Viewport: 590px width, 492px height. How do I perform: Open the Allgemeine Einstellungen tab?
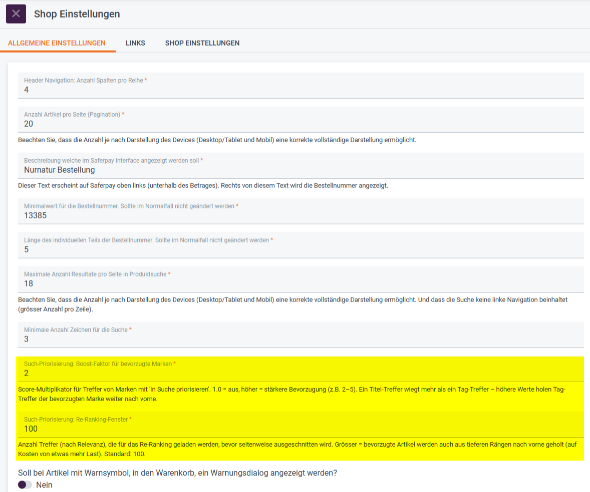[x=57, y=43]
